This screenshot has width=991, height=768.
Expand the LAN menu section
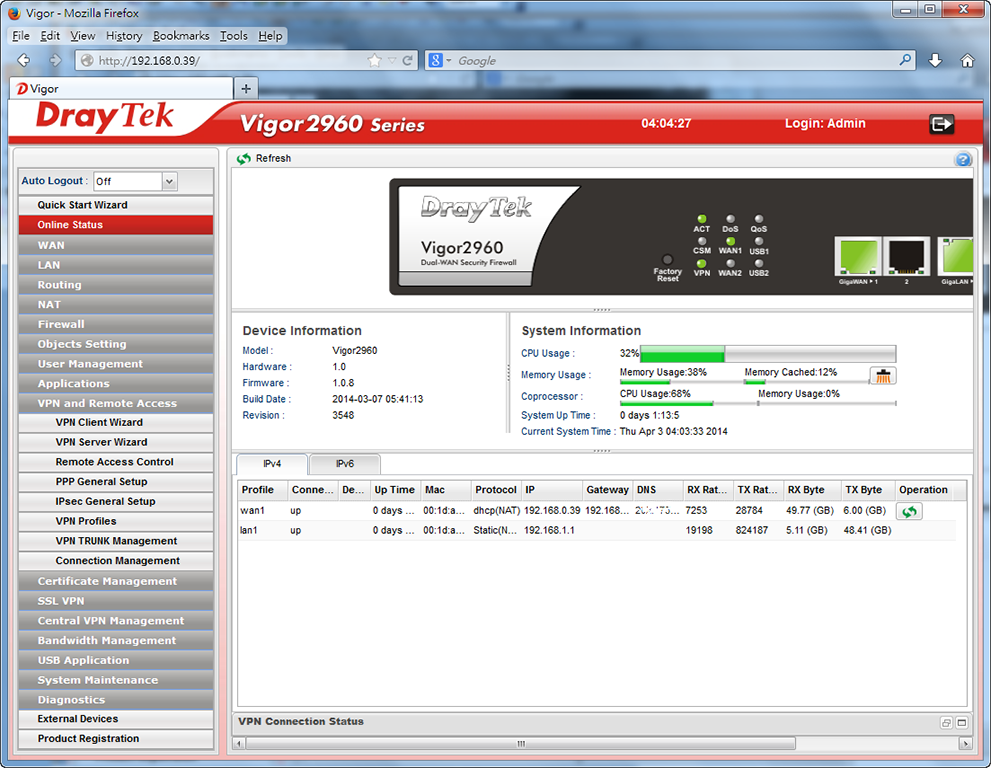click(116, 265)
